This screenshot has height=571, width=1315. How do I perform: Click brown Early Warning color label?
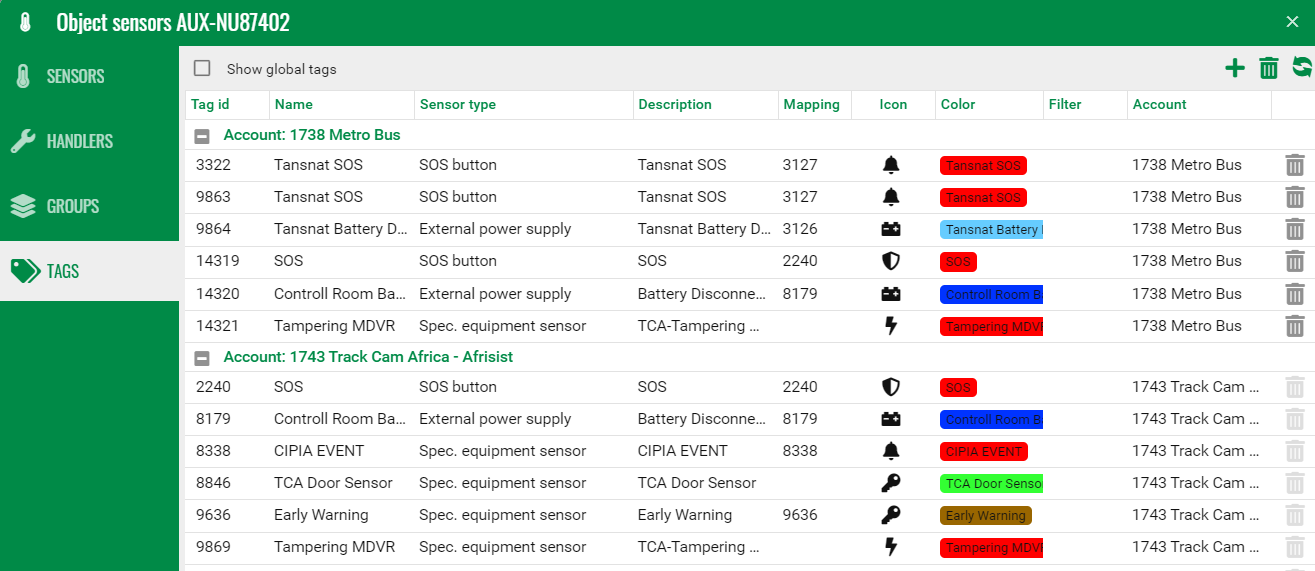986,516
